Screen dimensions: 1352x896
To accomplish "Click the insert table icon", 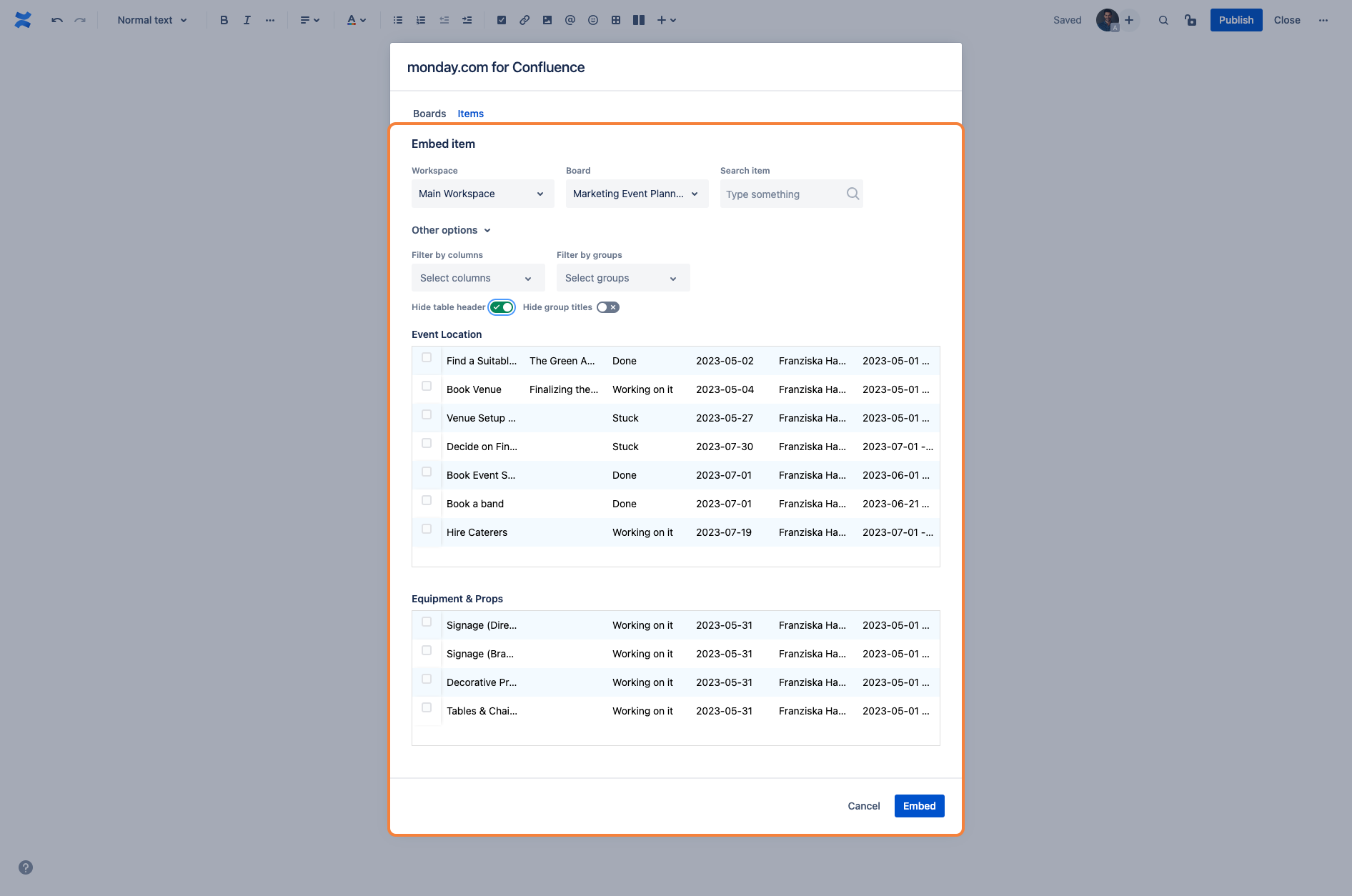I will pos(615,20).
